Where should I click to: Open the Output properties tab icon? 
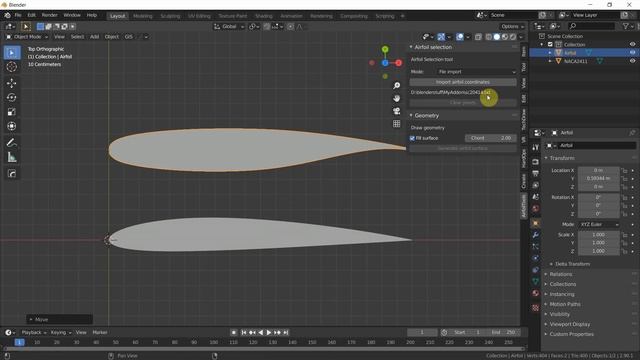point(536,174)
